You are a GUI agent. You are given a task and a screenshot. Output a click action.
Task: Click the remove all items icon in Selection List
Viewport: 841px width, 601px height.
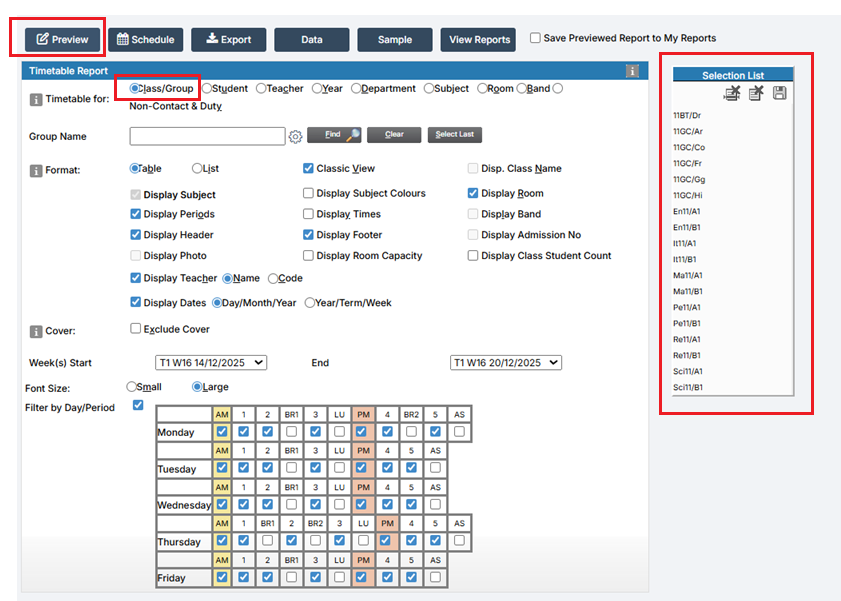point(756,93)
